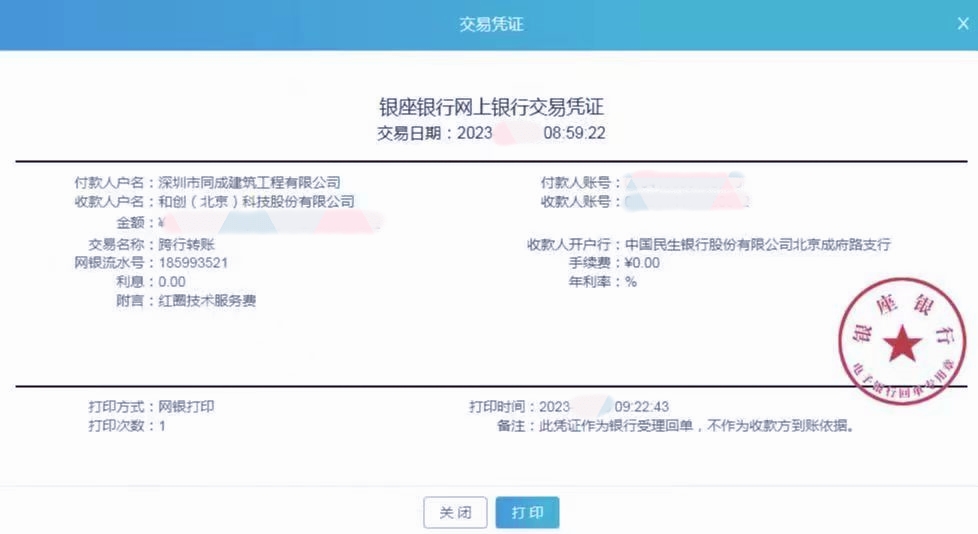
Task: Select payer name 深圳市同成建筑工程有限公司
Action: (x=249, y=183)
